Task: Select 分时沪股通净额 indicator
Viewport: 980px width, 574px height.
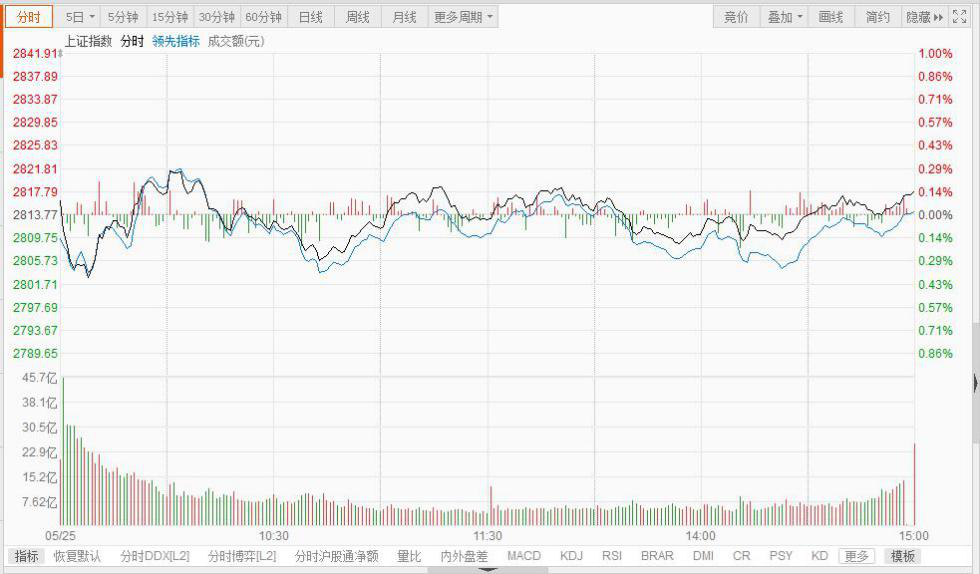Action: [x=336, y=556]
